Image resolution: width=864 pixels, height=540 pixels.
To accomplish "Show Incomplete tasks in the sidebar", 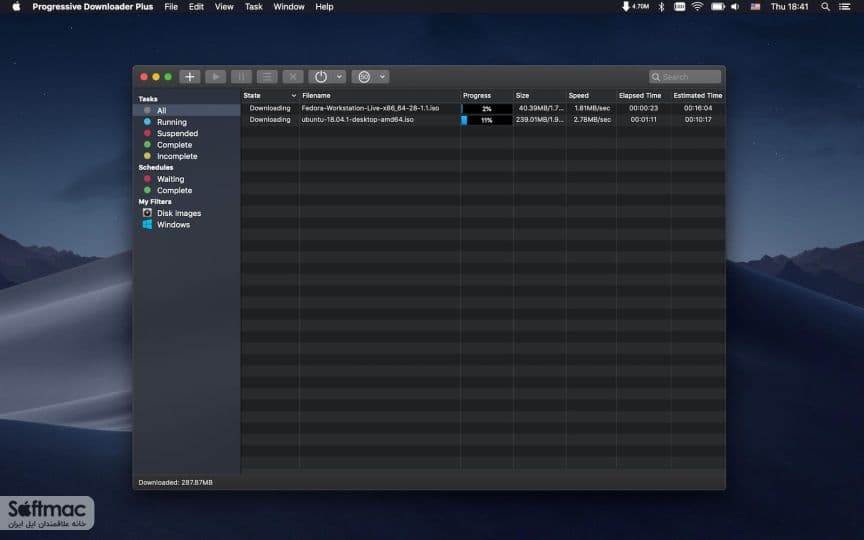I will (x=177, y=156).
